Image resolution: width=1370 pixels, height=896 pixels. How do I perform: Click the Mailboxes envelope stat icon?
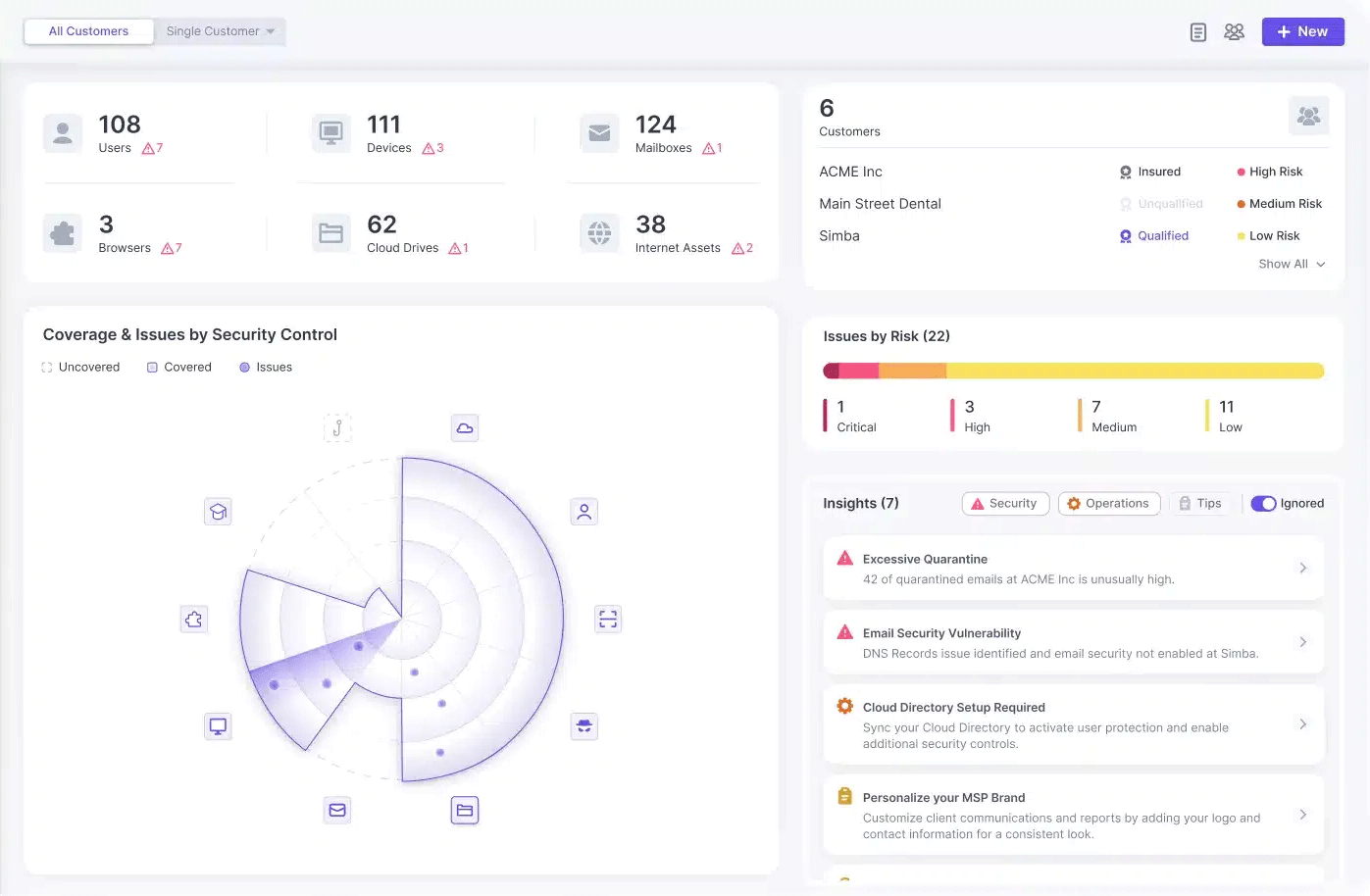coord(599,133)
